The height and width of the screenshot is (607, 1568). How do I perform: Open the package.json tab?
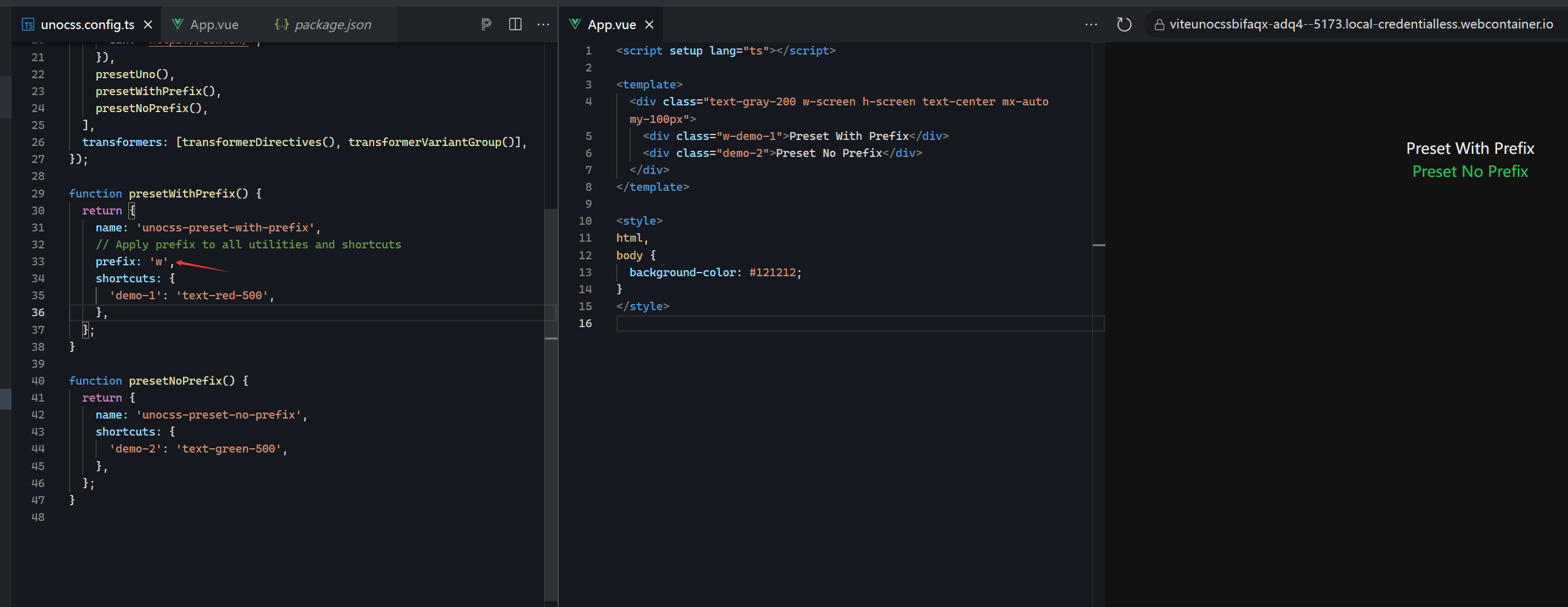click(332, 24)
